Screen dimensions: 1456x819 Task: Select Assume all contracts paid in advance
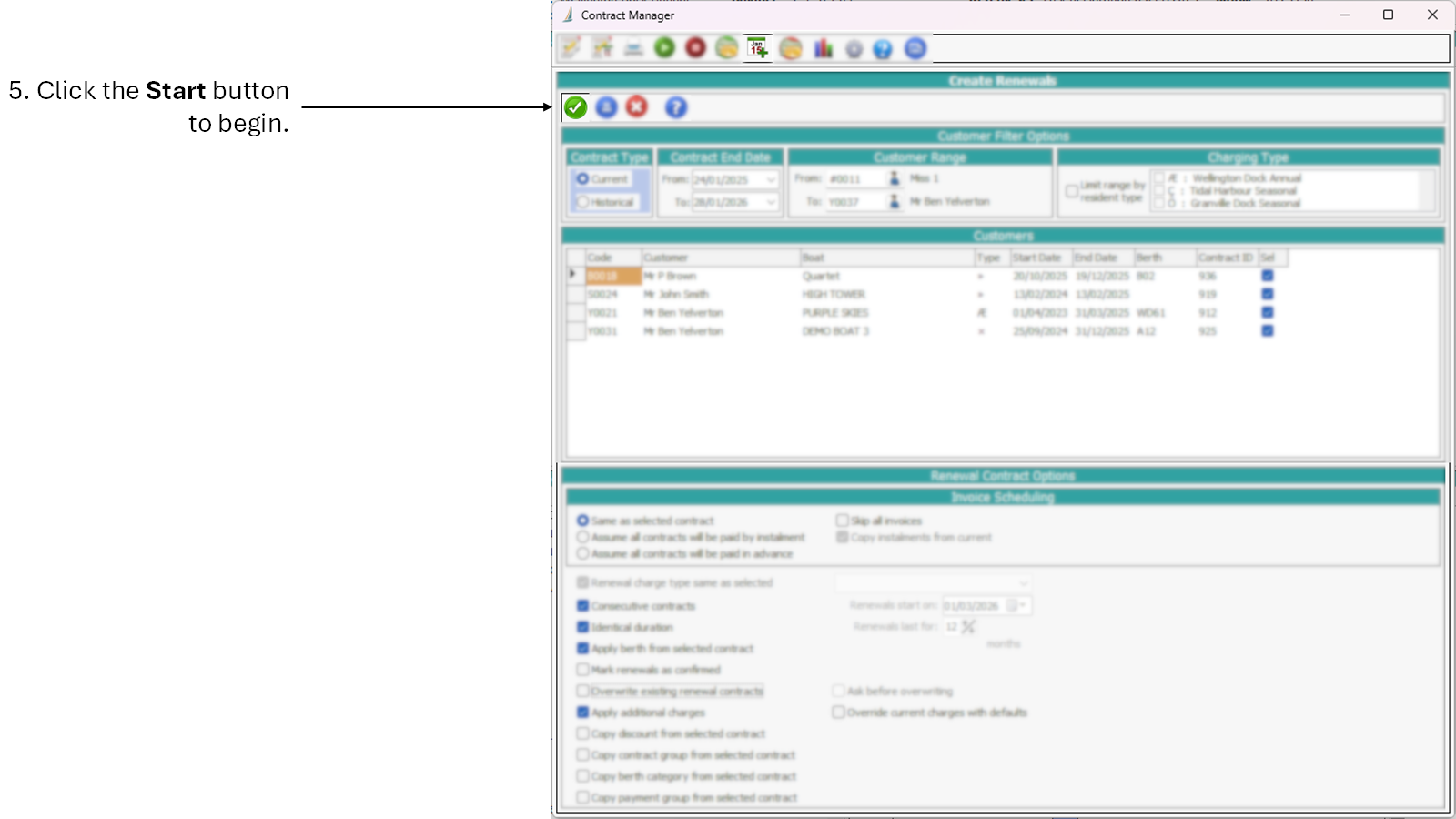point(583,553)
